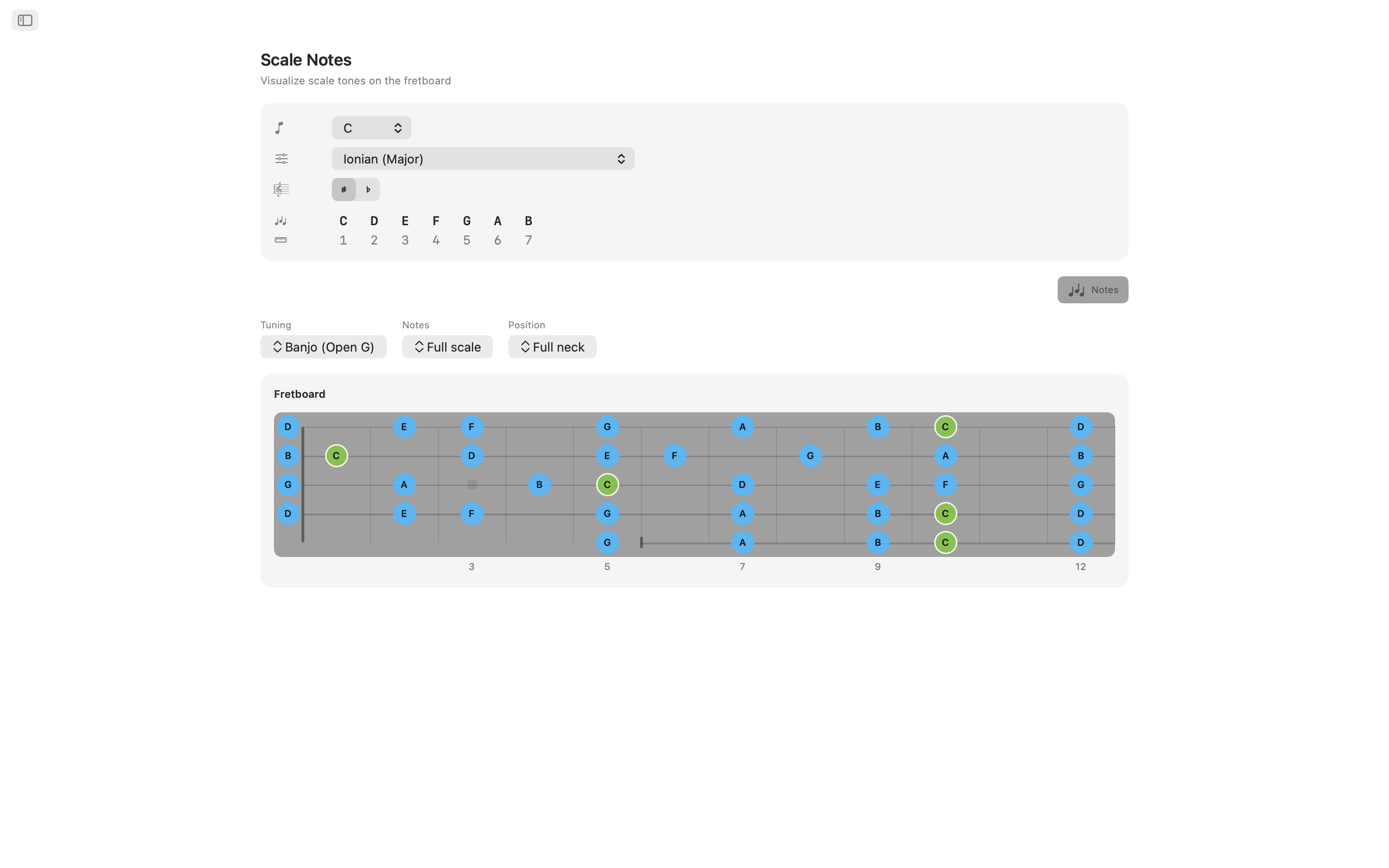Click fret number 7 label

[x=743, y=567]
